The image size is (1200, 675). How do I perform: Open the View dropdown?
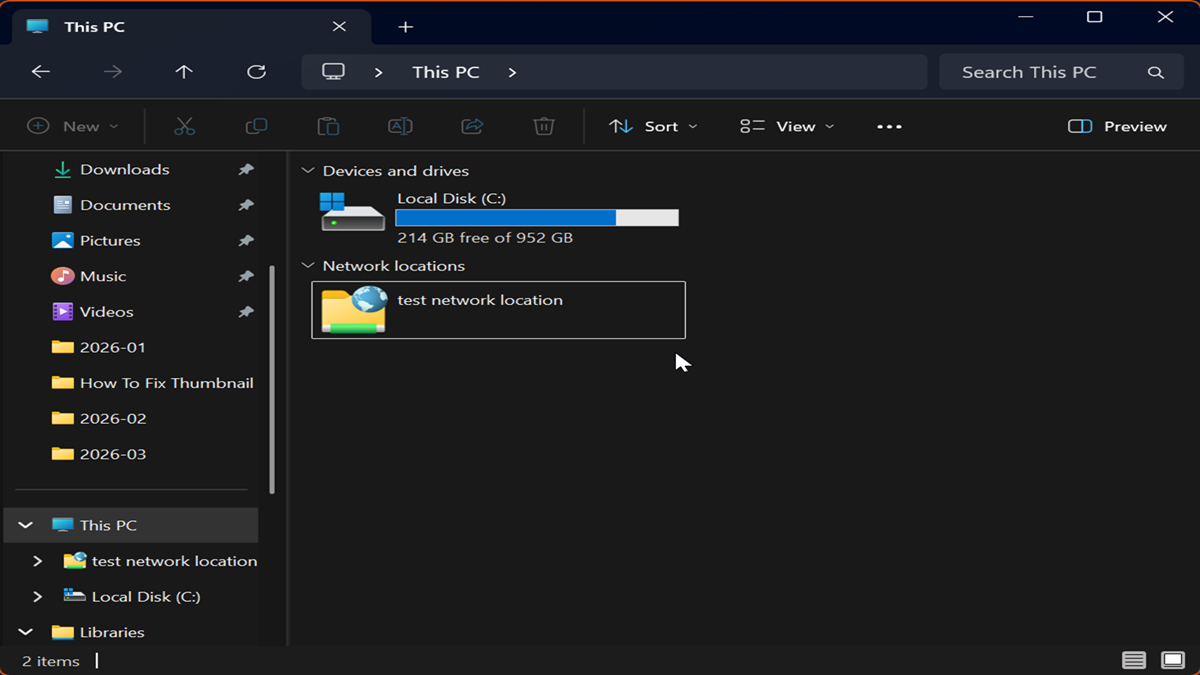click(787, 126)
